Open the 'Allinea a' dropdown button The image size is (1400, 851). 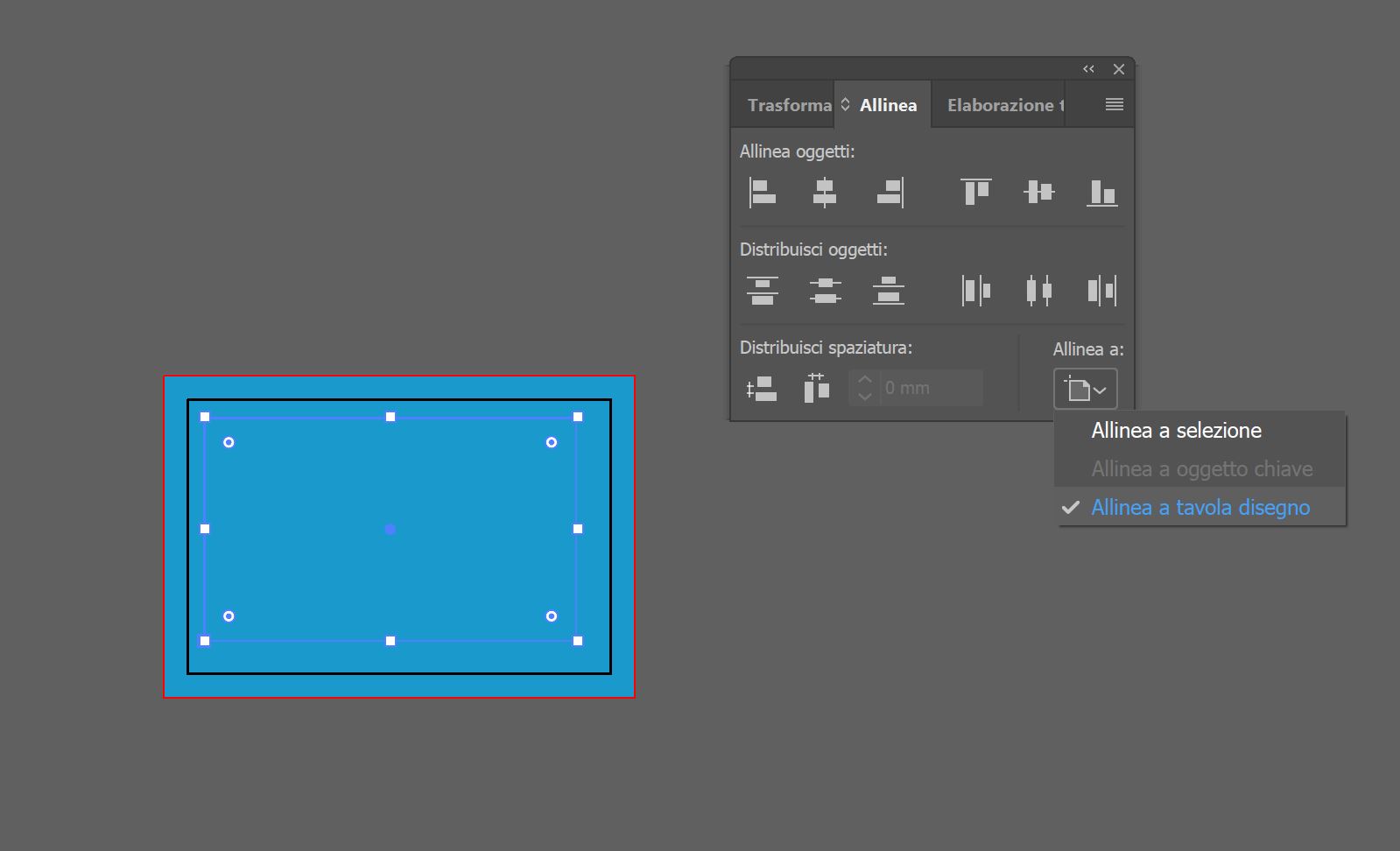[1085, 390]
